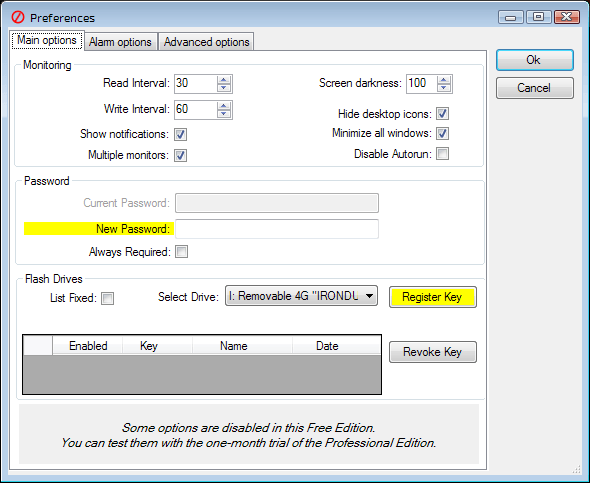Confirm settings with Ok button
Screen dimensions: 590x483
point(535,60)
